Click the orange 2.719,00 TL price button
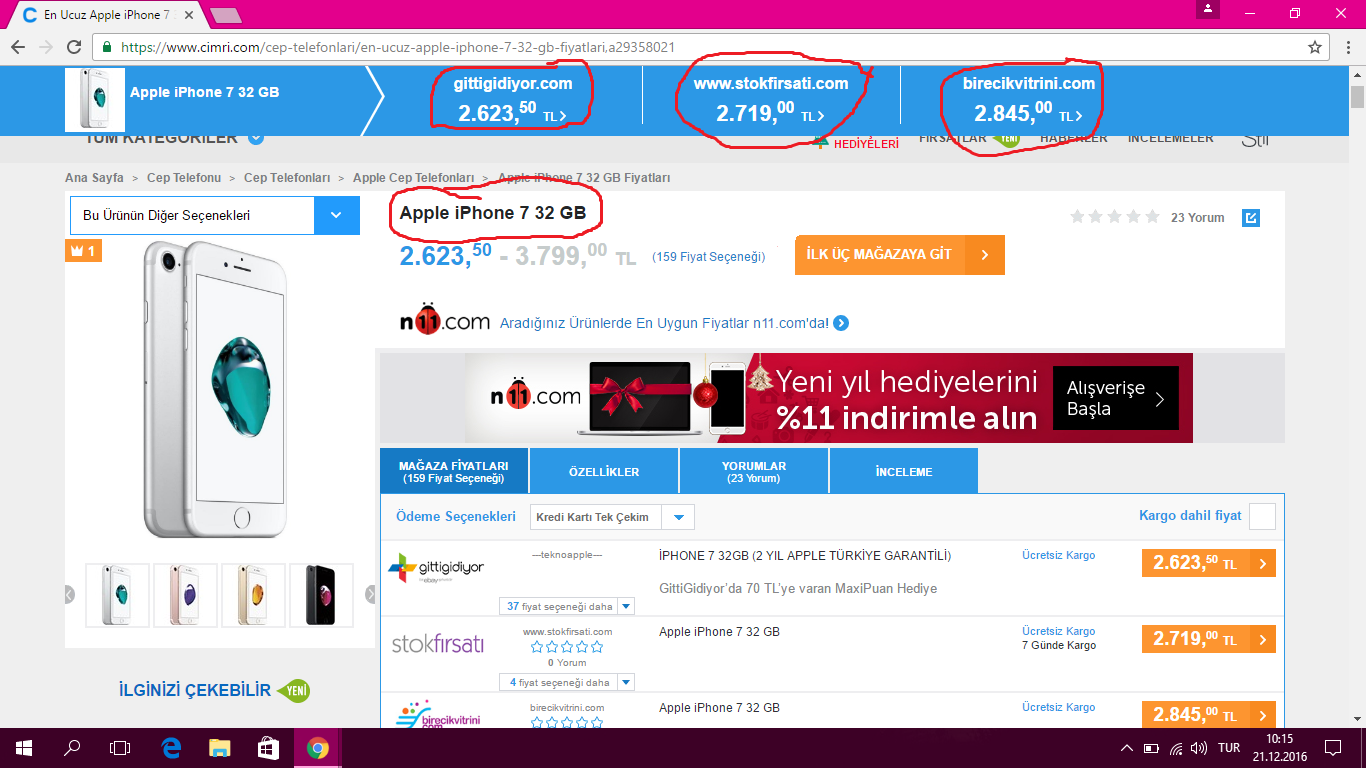This screenshot has height=768, width=1366. coord(1209,639)
